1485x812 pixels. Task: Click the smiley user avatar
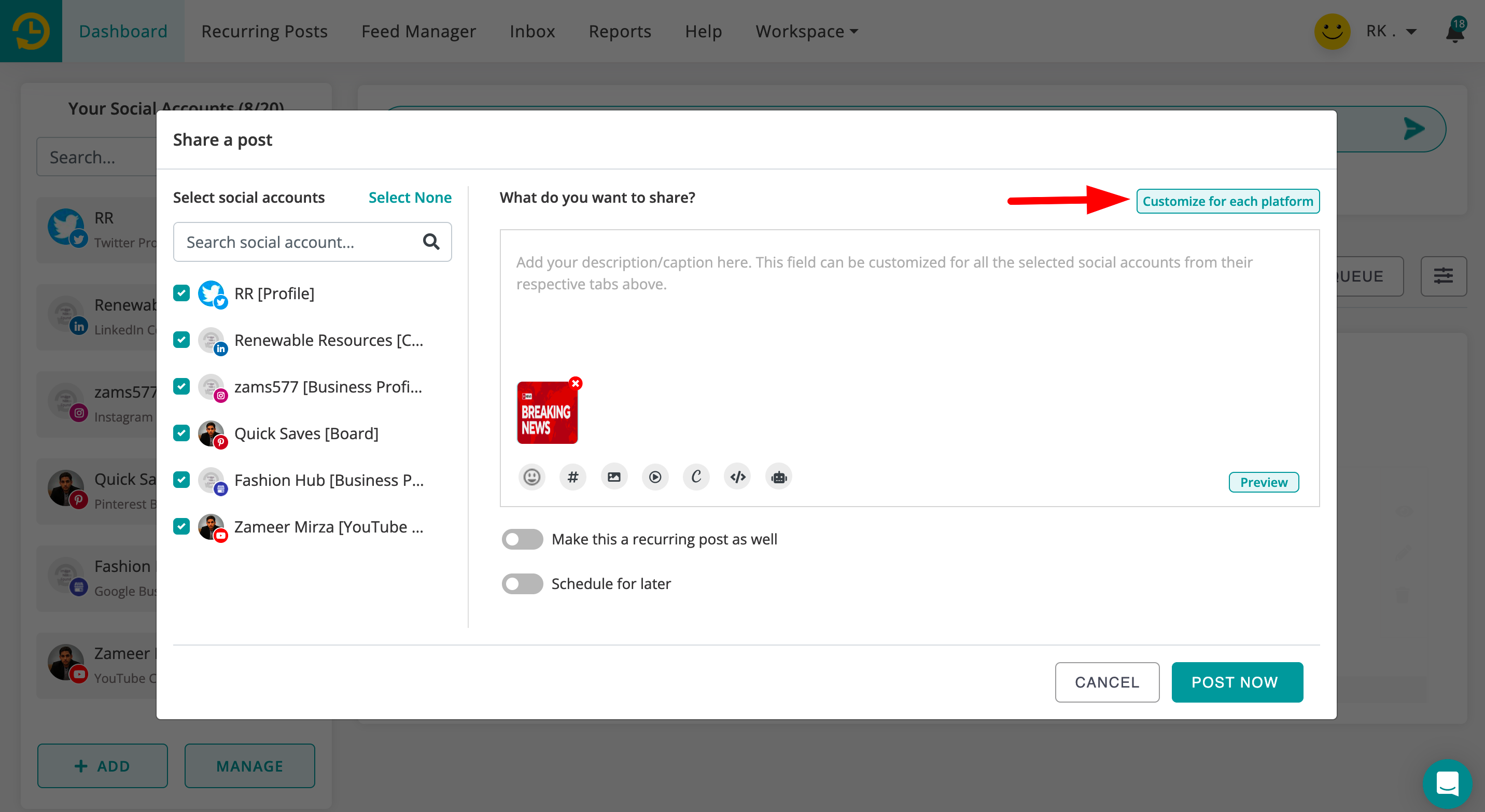tap(1332, 31)
